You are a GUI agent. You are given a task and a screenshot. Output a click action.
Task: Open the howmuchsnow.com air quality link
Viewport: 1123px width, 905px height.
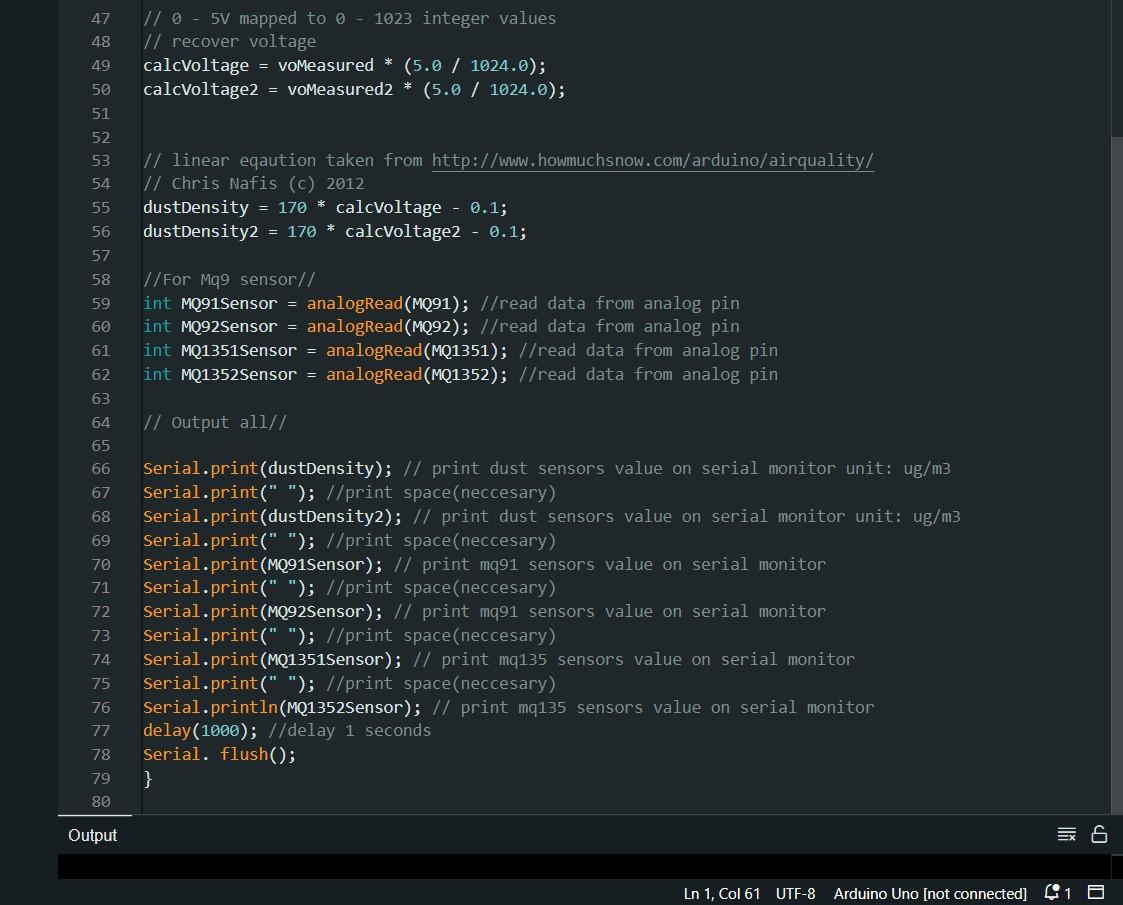tap(652, 160)
